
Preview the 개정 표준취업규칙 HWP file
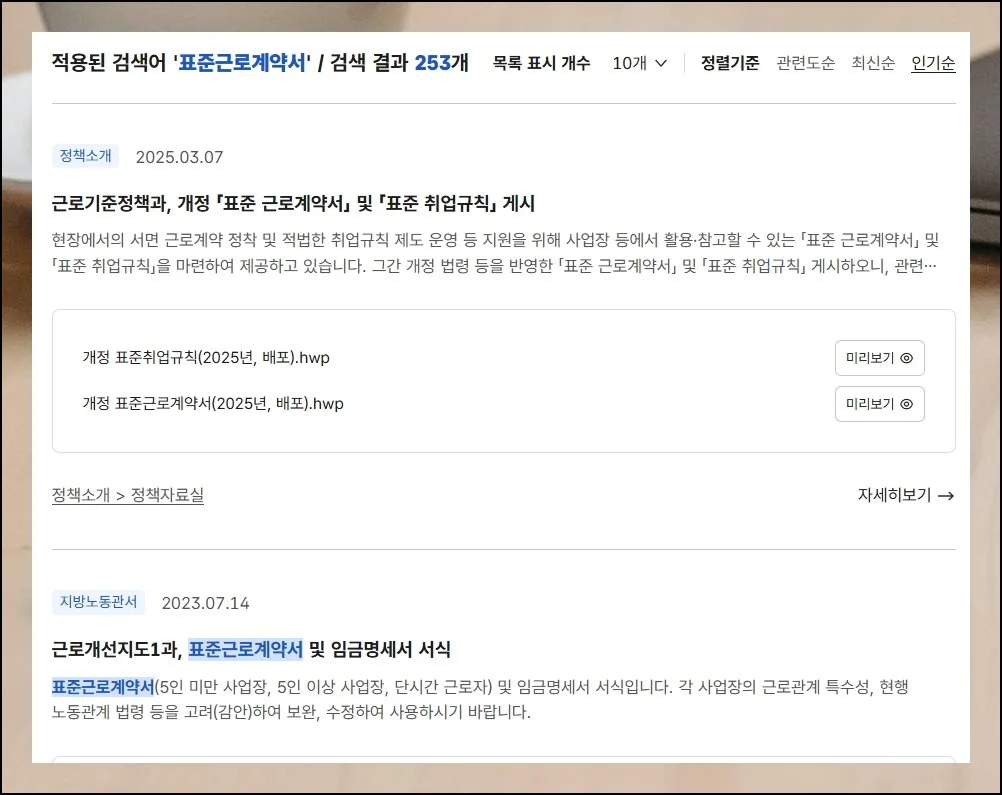[879, 358]
